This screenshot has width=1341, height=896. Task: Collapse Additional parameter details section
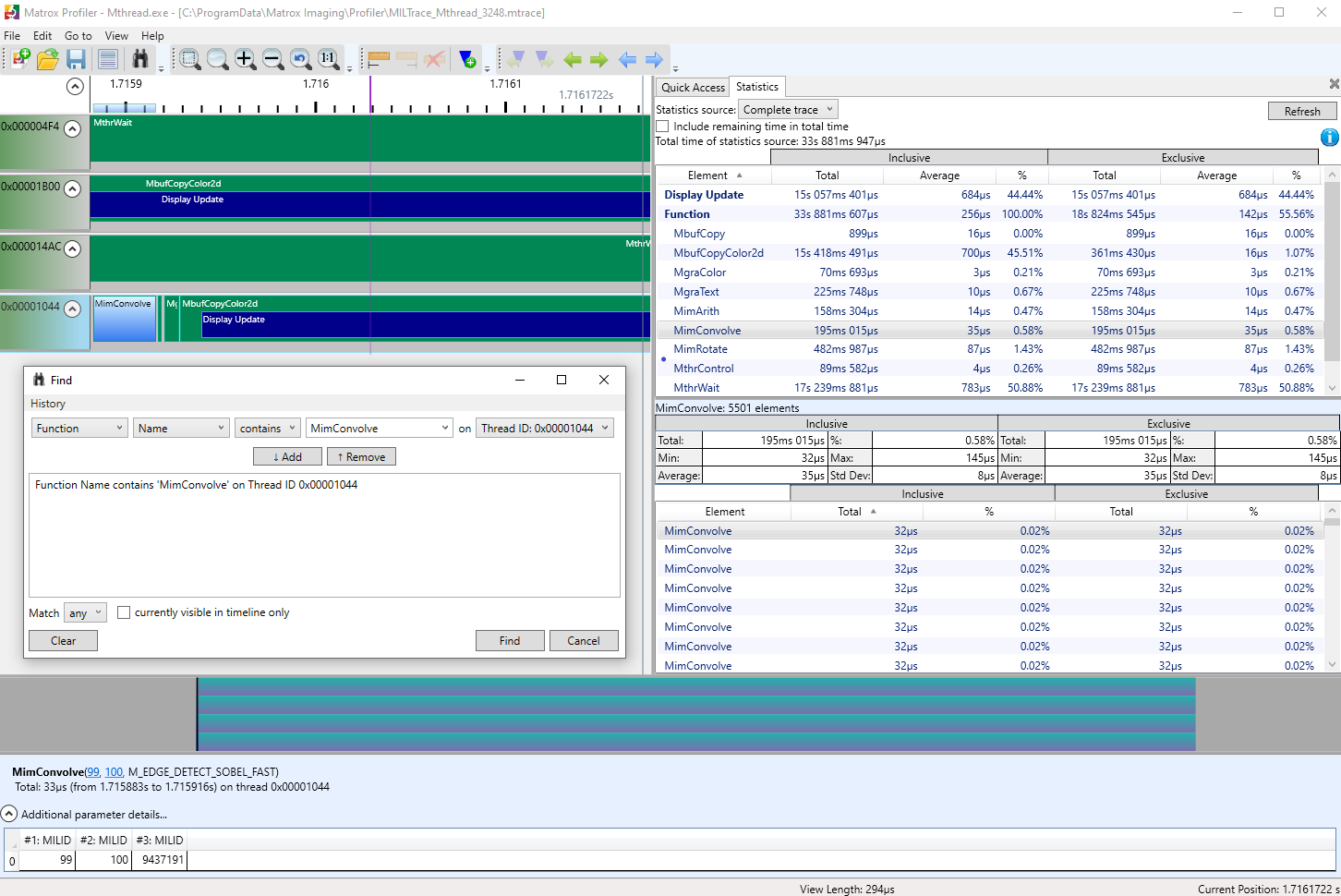[8, 814]
